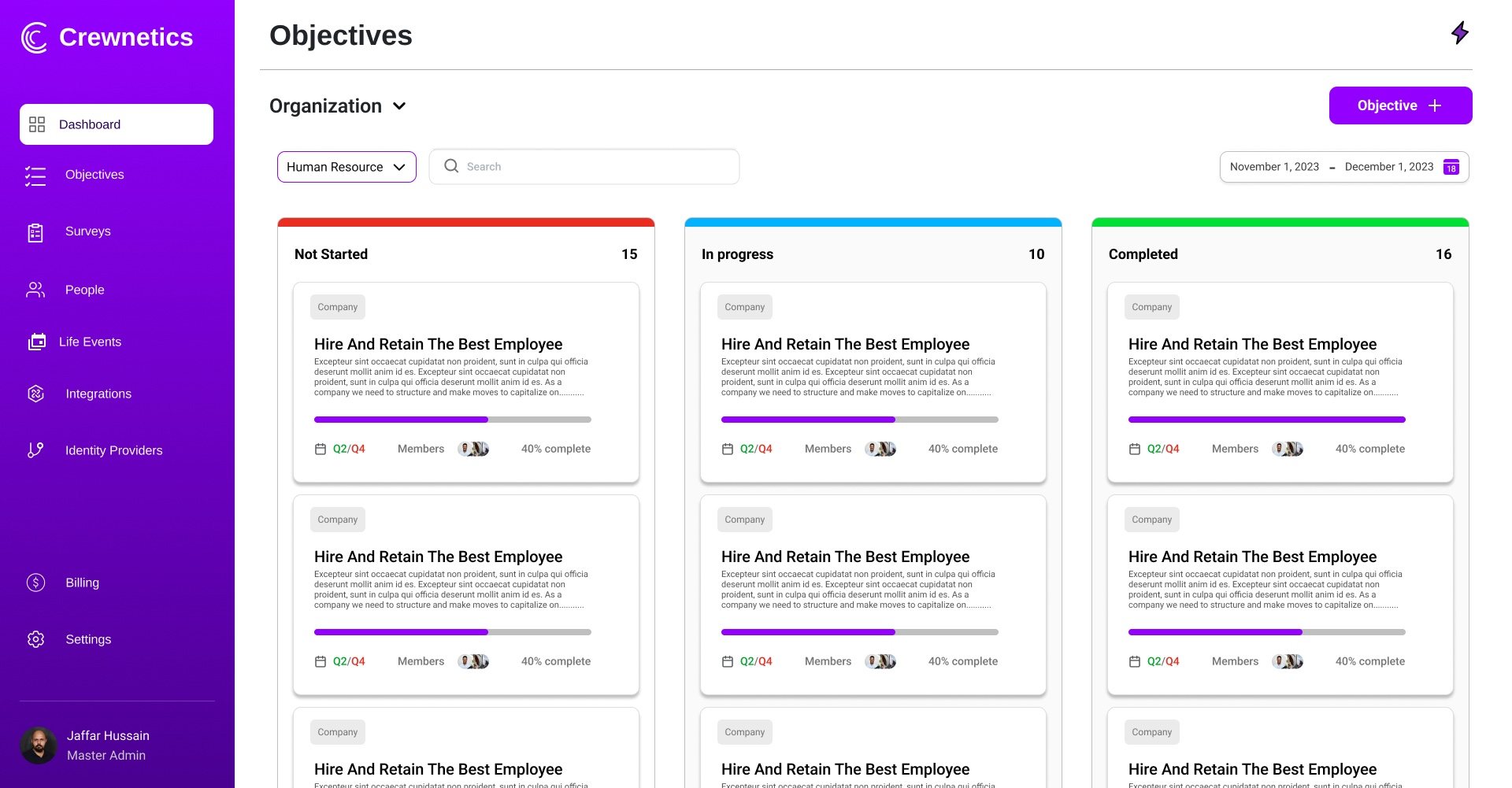The height and width of the screenshot is (788, 1512).
Task: Click member avatars on first Completed card
Action: 1288,449
